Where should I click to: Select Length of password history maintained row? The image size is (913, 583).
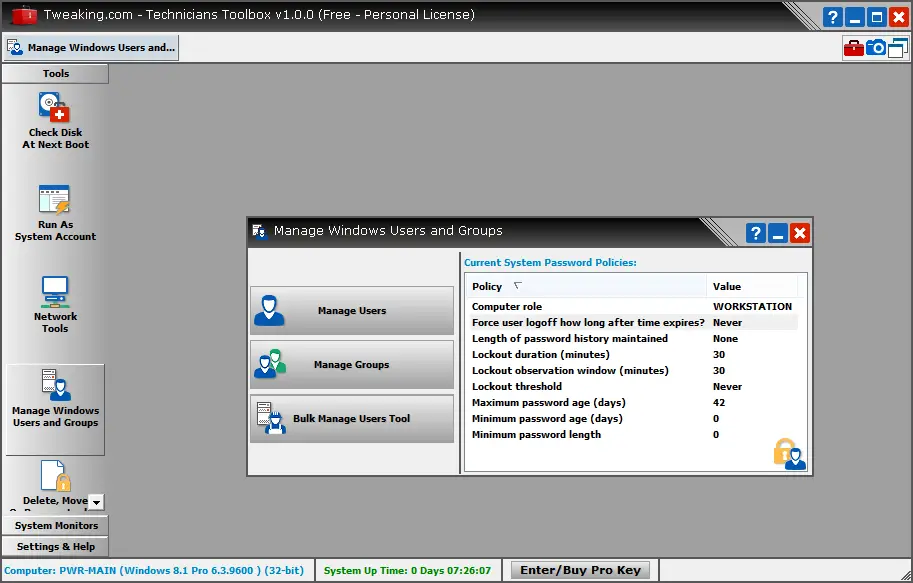coord(632,338)
